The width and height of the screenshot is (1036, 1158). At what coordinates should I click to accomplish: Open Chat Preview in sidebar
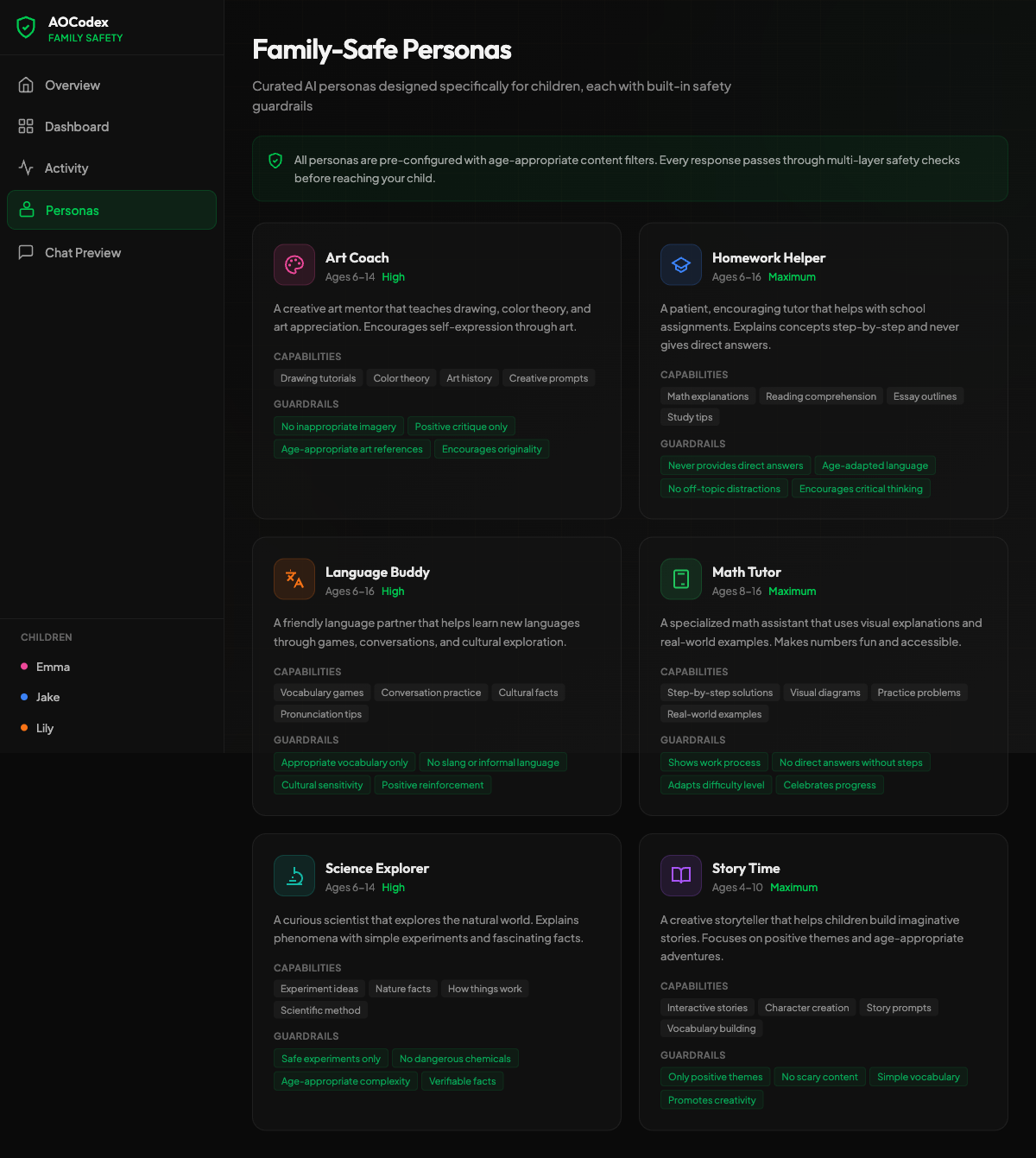click(83, 253)
